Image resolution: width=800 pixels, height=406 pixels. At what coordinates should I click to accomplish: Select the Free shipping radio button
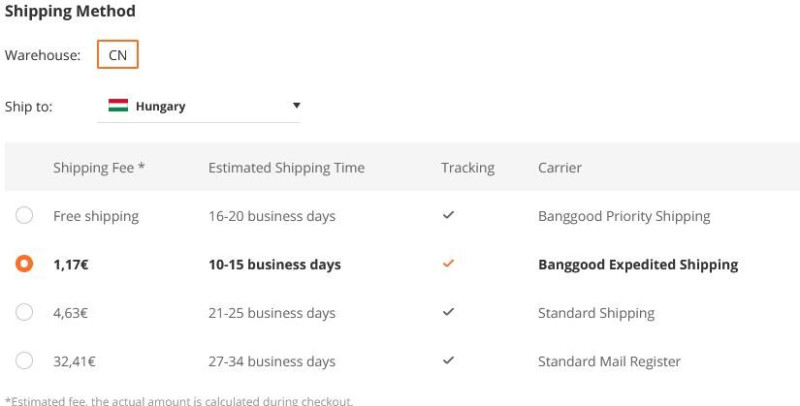tap(24, 215)
